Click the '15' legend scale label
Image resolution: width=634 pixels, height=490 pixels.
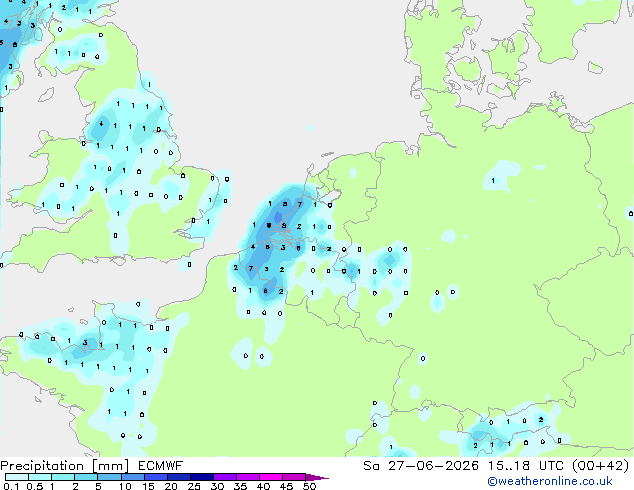coord(148,486)
